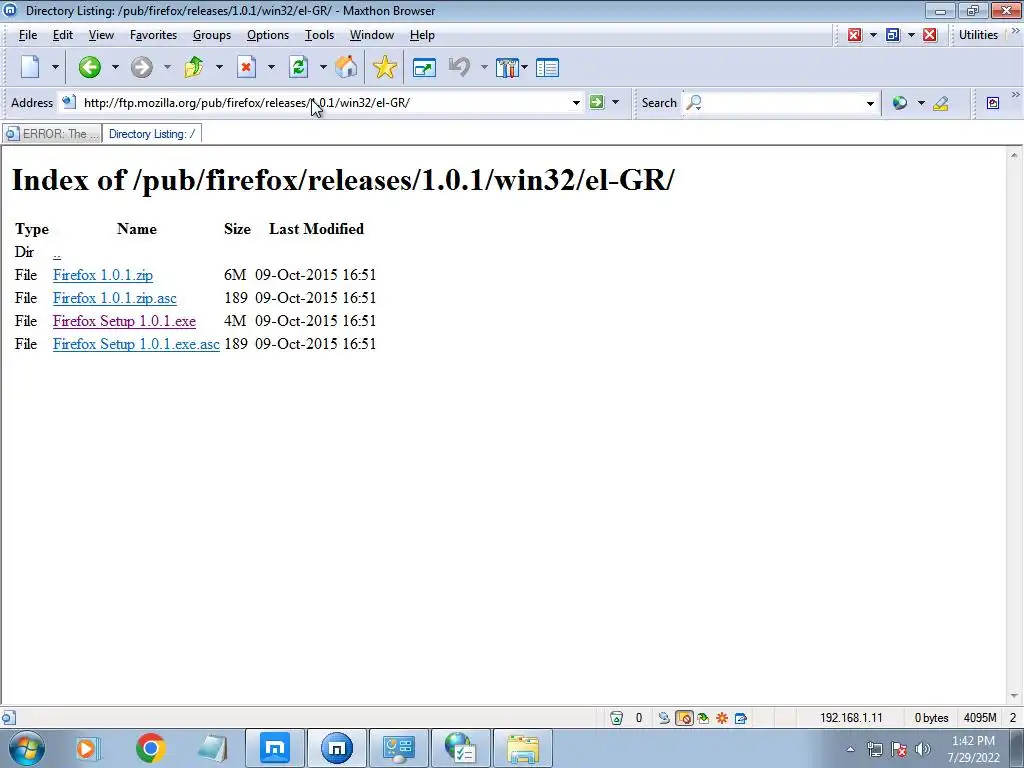Click the full screen window toolbar icon
1024x768 pixels.
[424, 68]
